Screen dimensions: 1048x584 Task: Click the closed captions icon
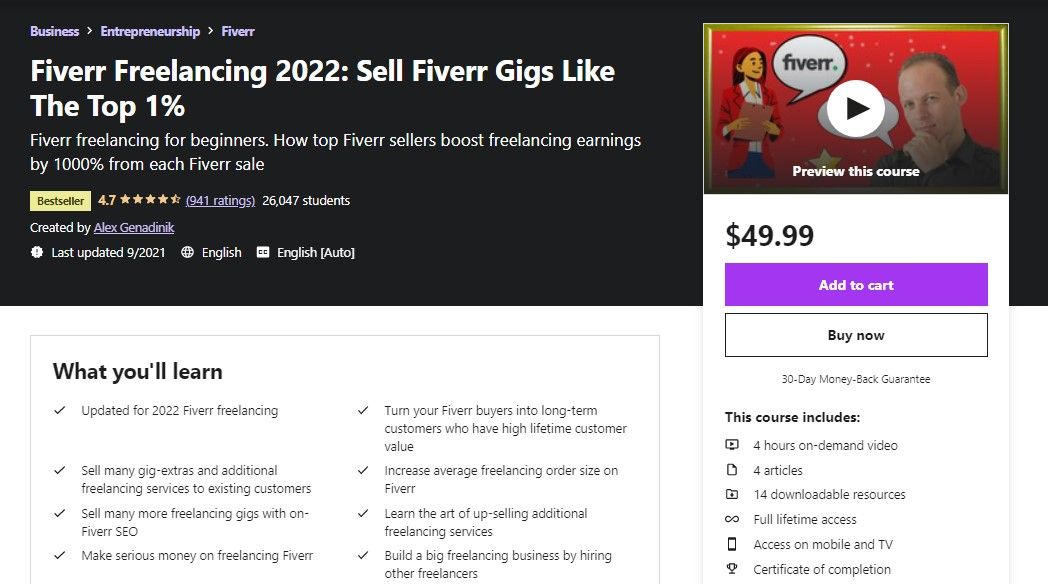tap(263, 253)
